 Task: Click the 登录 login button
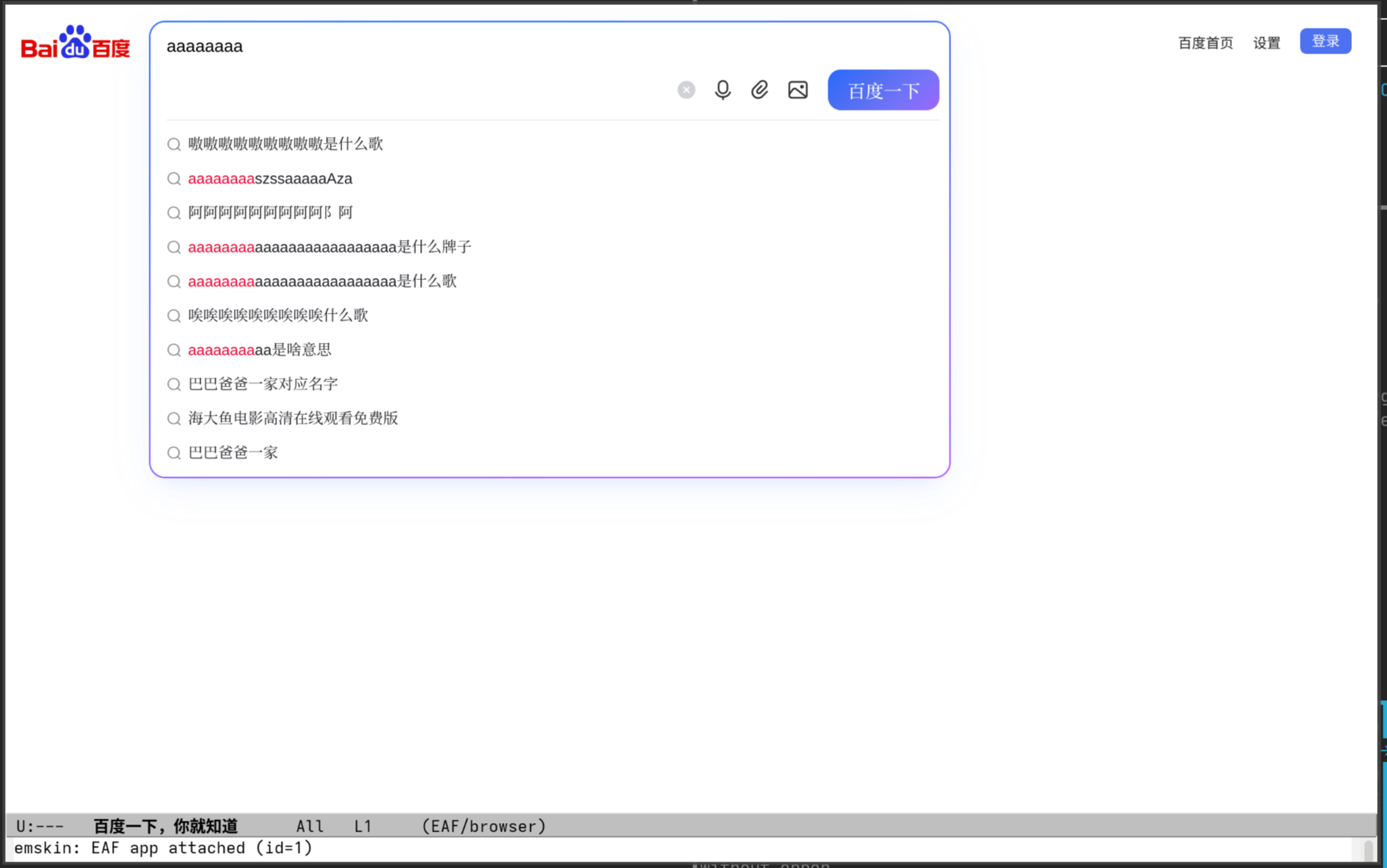point(1325,41)
